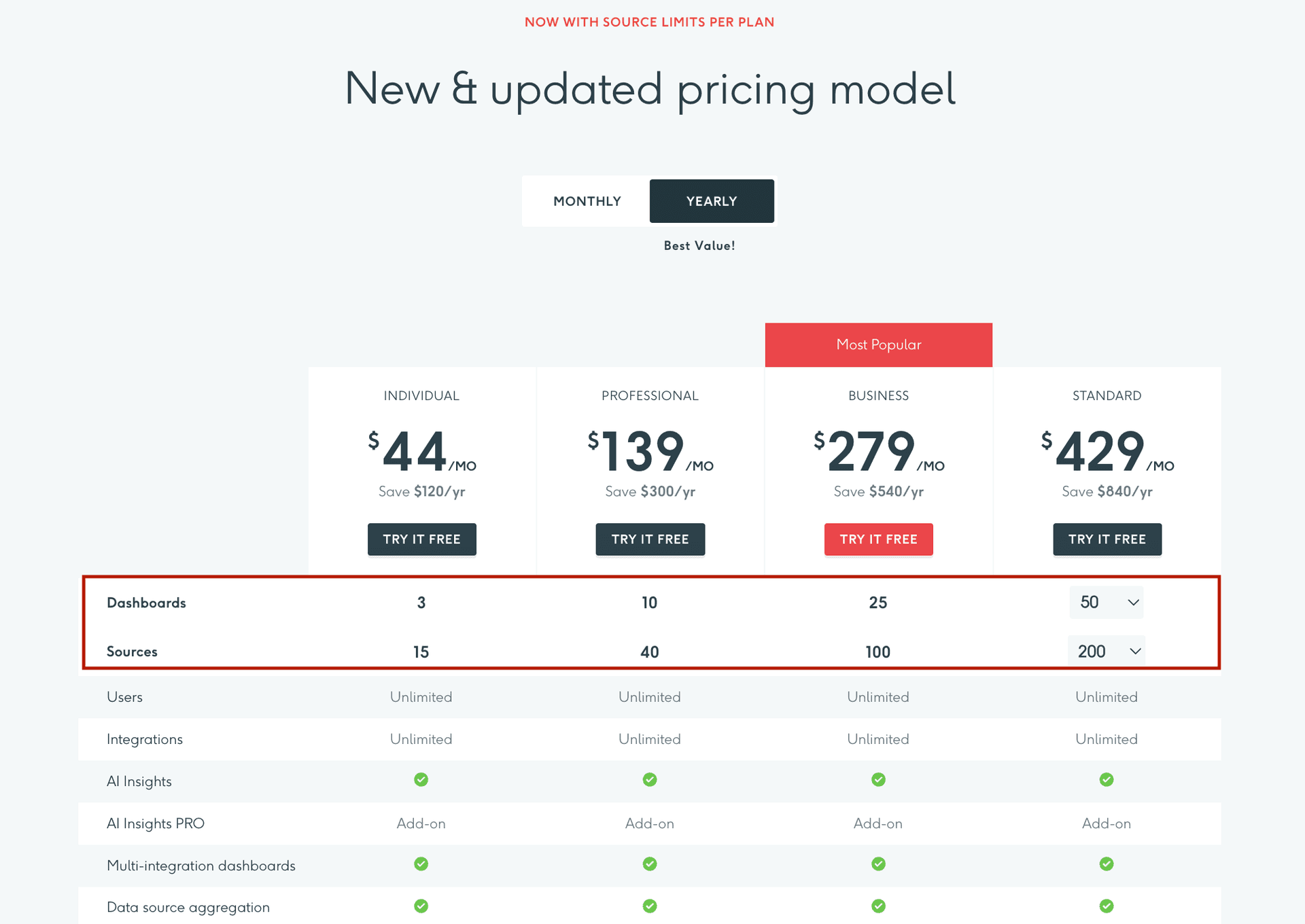Click the AI Insights checkmark for Individual plan
This screenshot has width=1305, height=924.
pyautogui.click(x=421, y=780)
